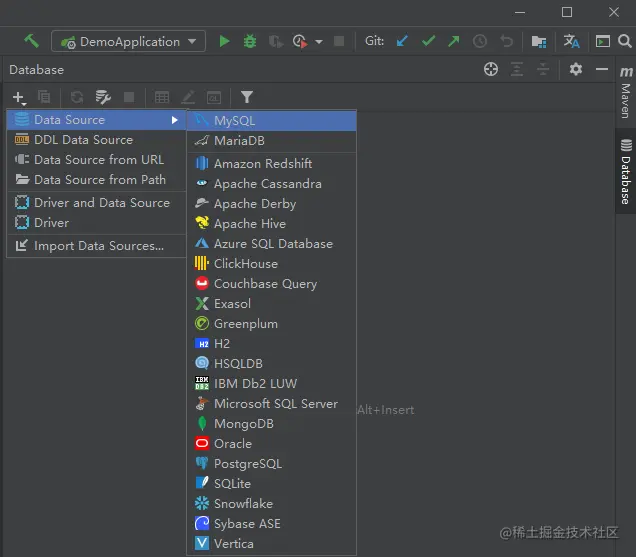Image resolution: width=636 pixels, height=557 pixels.
Task: Click the Disconnect stop icon in Database toolbar
Action: click(129, 97)
